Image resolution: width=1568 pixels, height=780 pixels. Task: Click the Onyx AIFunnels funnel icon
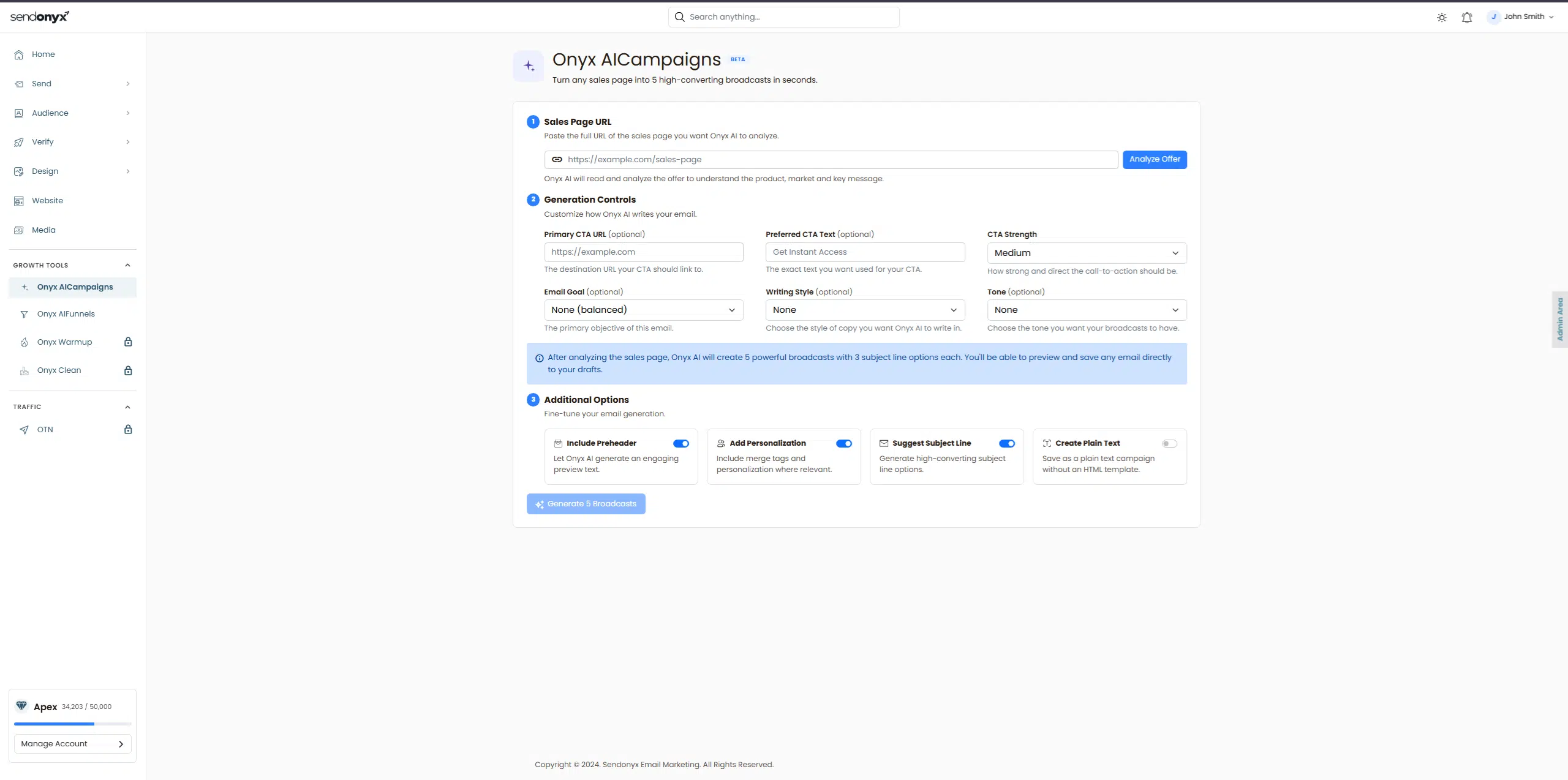pyautogui.click(x=24, y=314)
